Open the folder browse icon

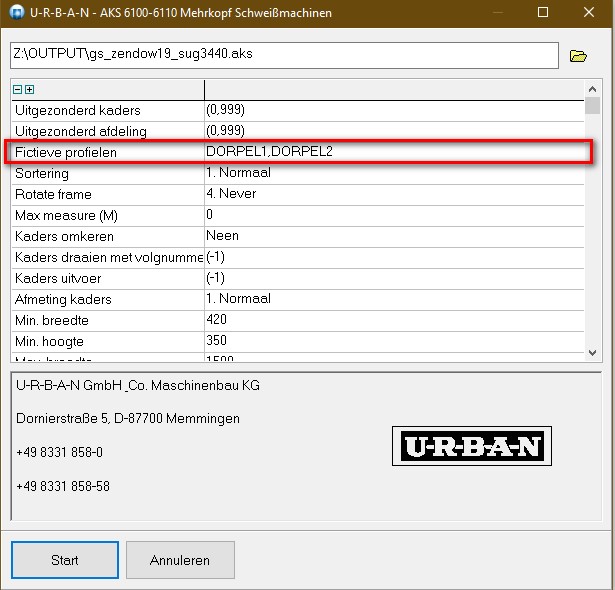coord(578,56)
